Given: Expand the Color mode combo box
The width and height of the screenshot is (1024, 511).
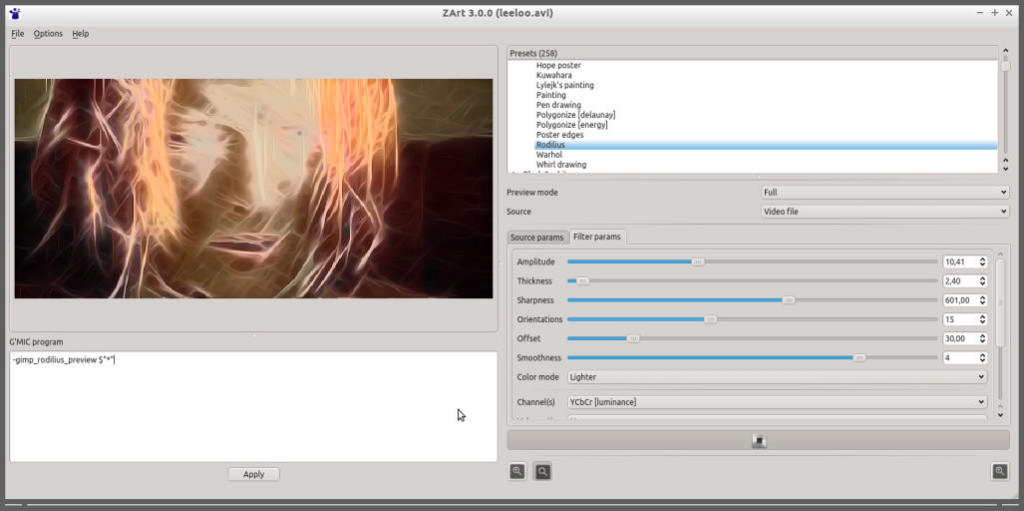Looking at the screenshot, I should [x=776, y=377].
